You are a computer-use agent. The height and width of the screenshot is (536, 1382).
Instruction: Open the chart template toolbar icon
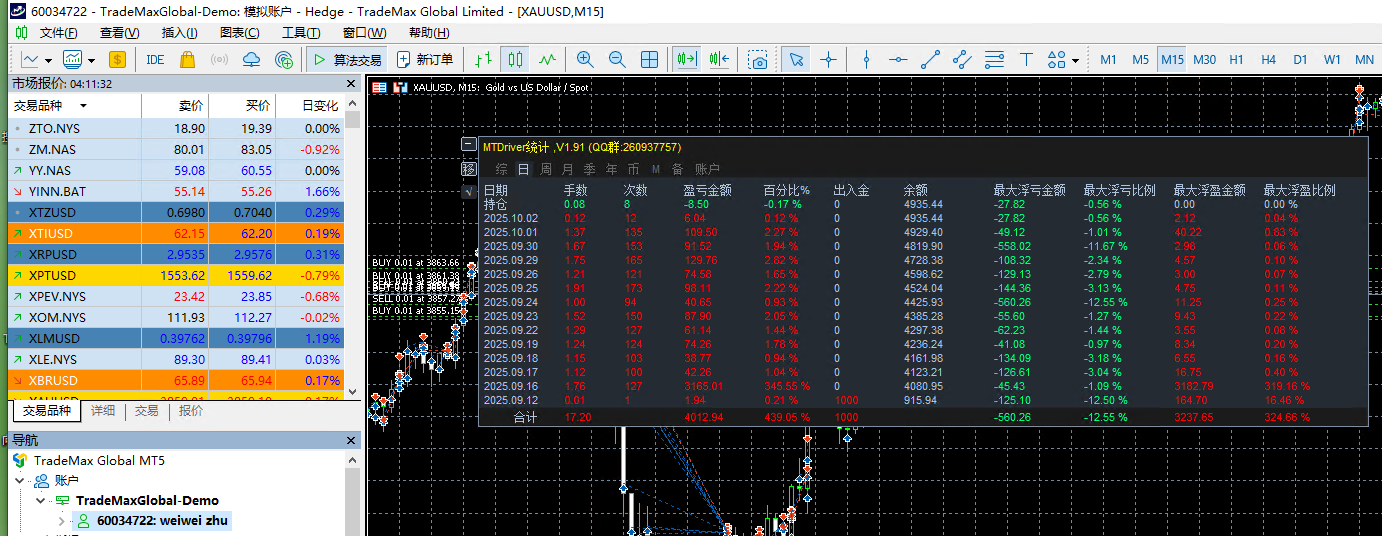point(73,60)
